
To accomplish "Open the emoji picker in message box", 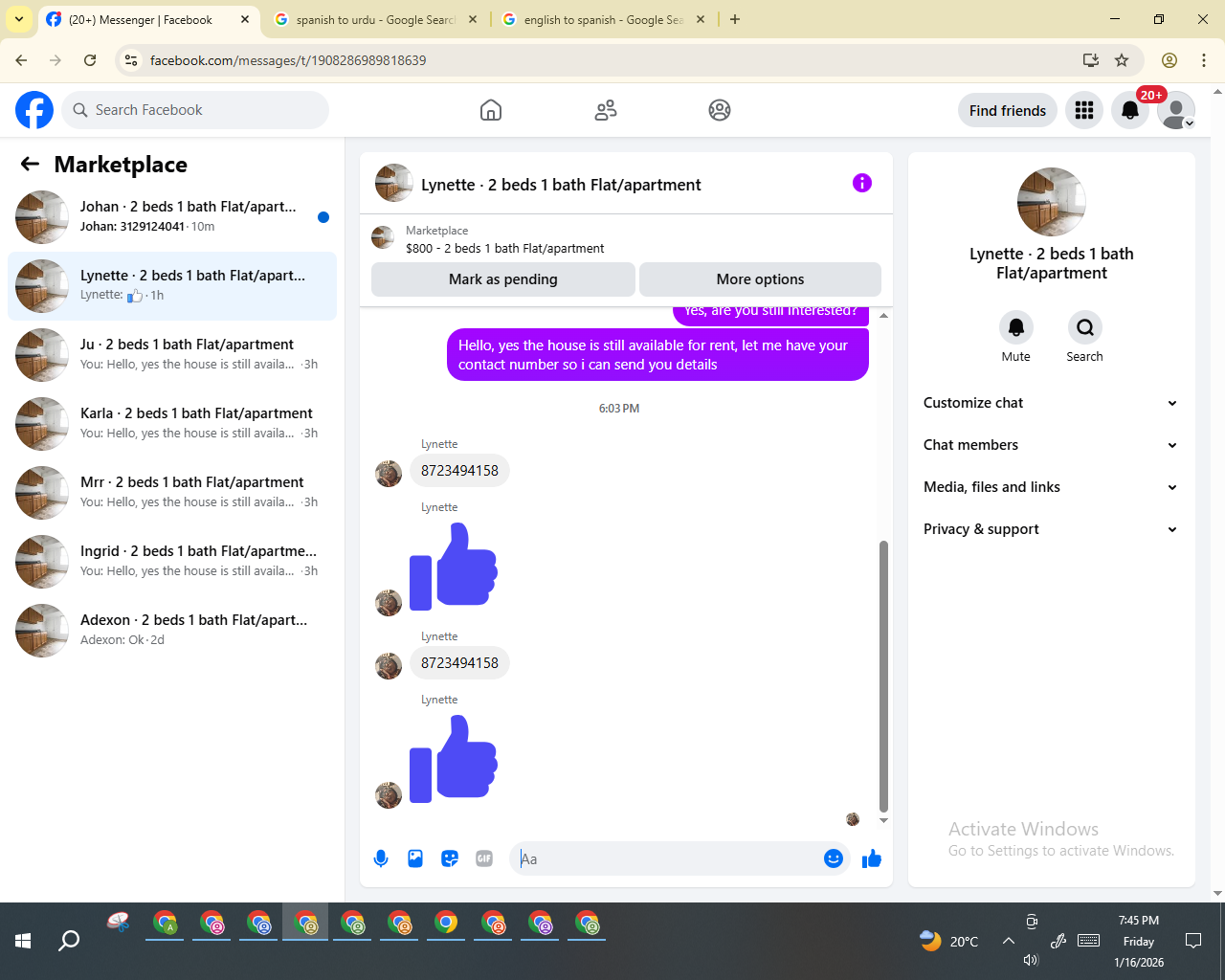I will point(834,858).
